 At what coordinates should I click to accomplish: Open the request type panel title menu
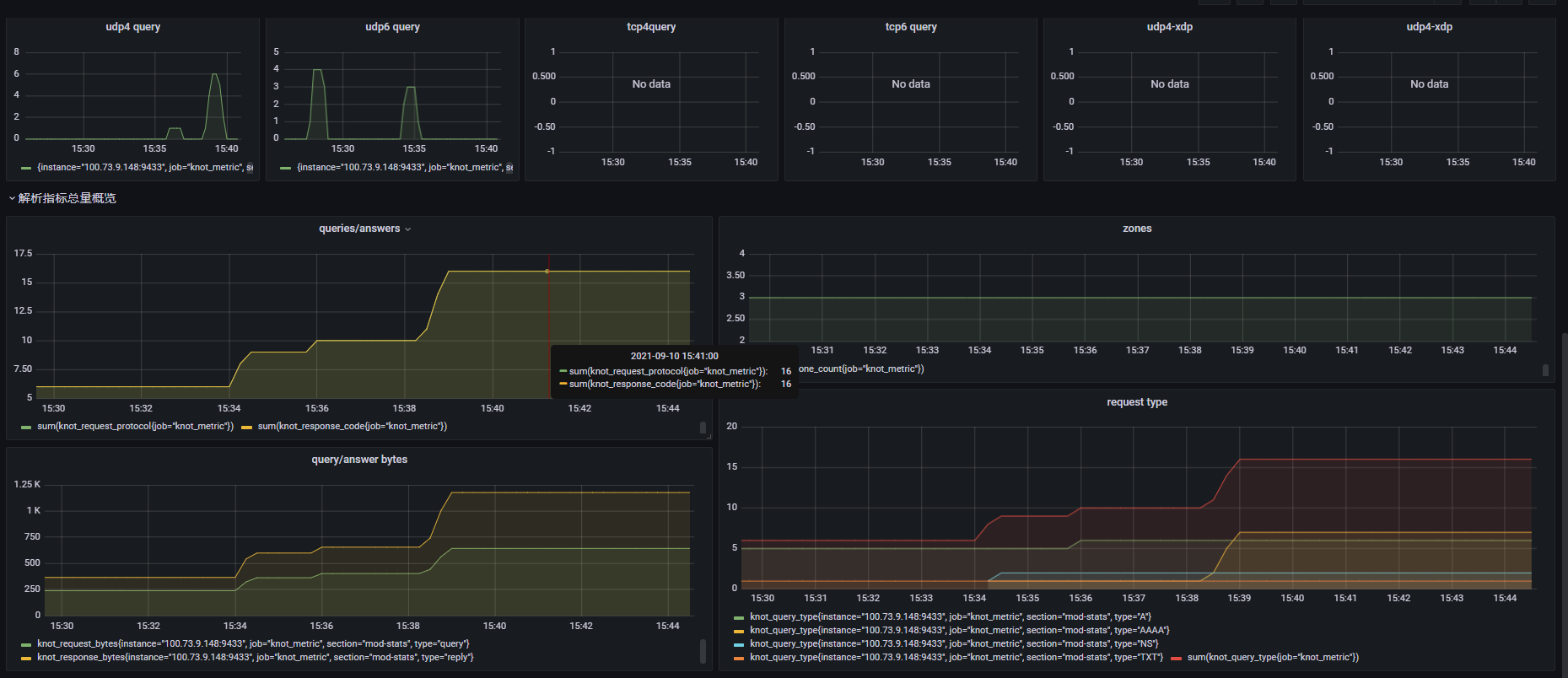(1136, 402)
